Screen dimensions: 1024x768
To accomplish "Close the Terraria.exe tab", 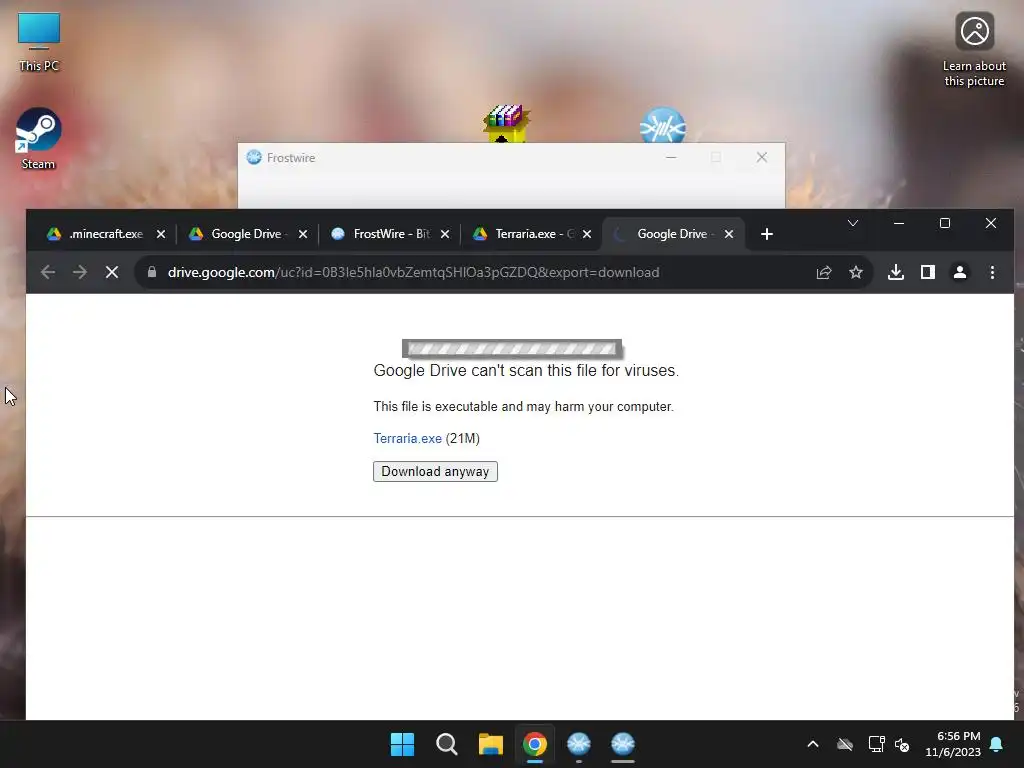I will pos(587,234).
